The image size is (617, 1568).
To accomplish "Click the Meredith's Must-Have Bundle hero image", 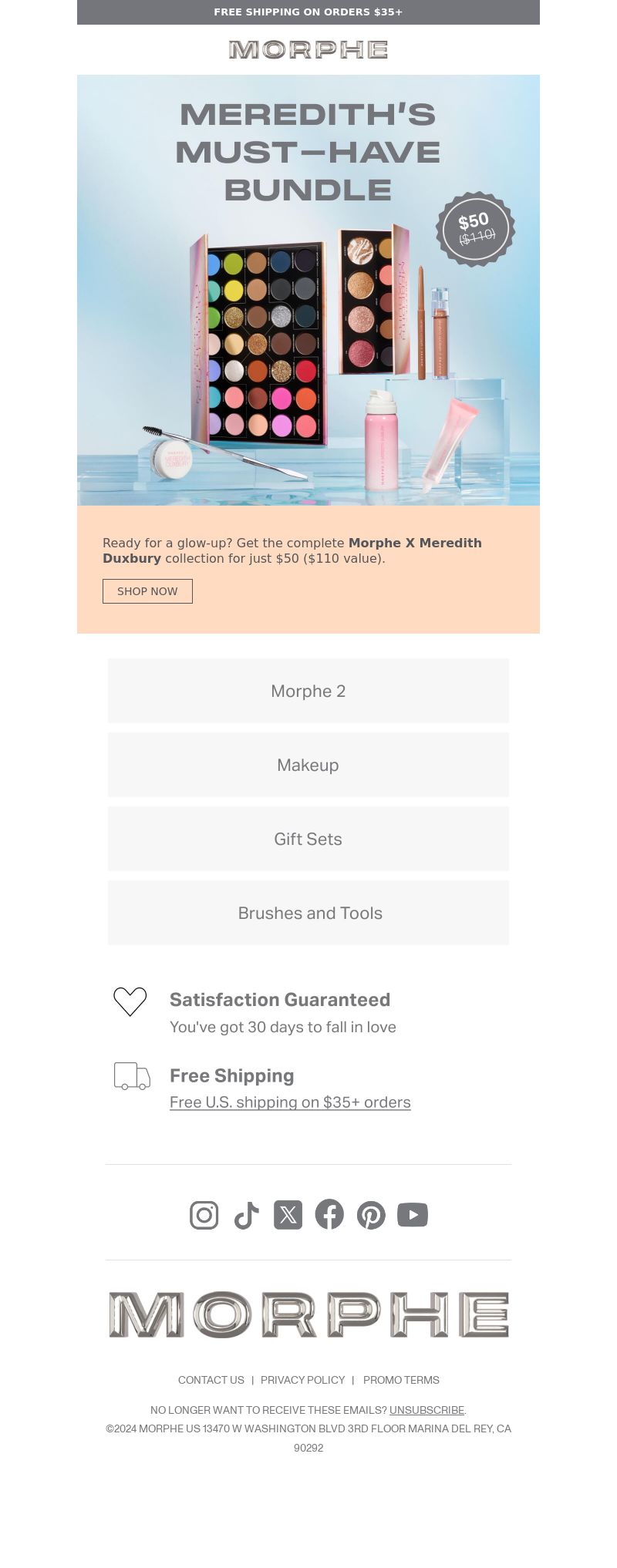I will point(308,290).
